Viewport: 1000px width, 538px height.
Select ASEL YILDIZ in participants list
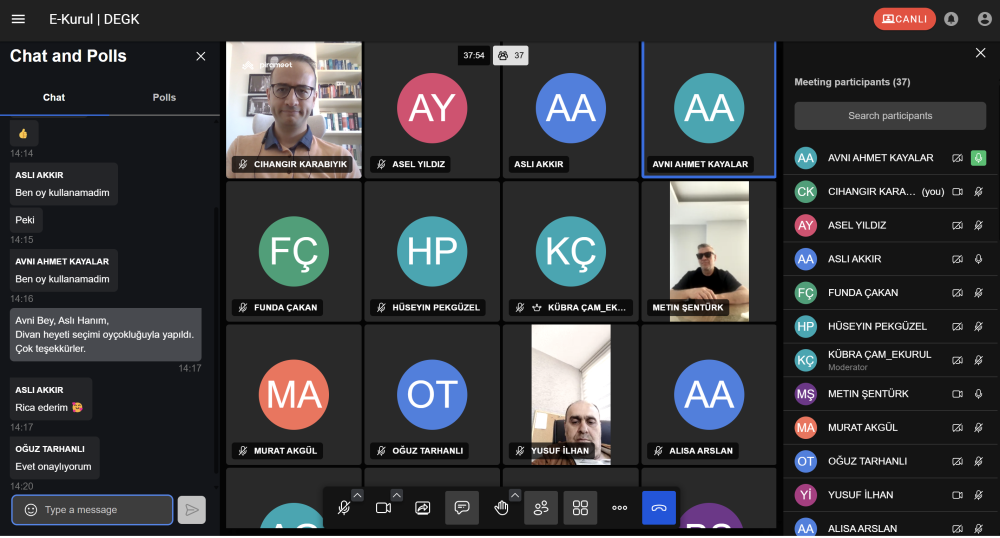pos(890,226)
